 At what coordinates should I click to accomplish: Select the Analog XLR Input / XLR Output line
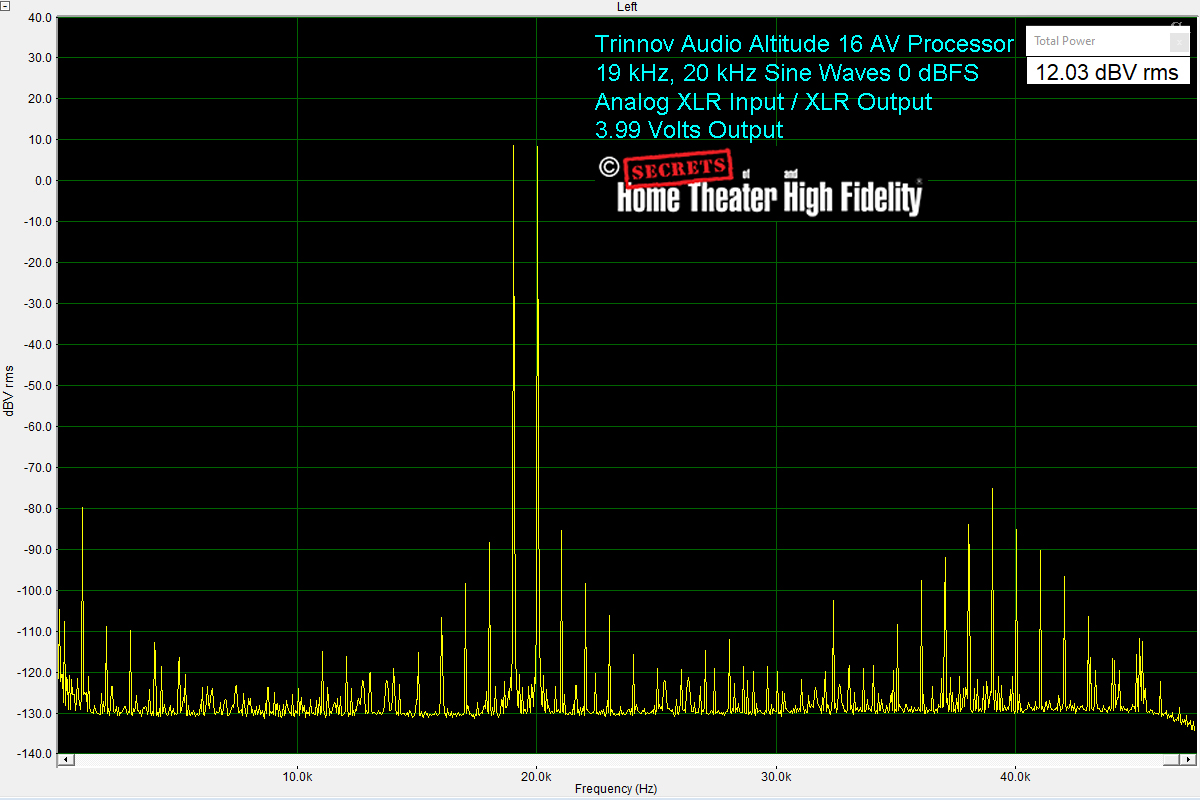pos(763,102)
